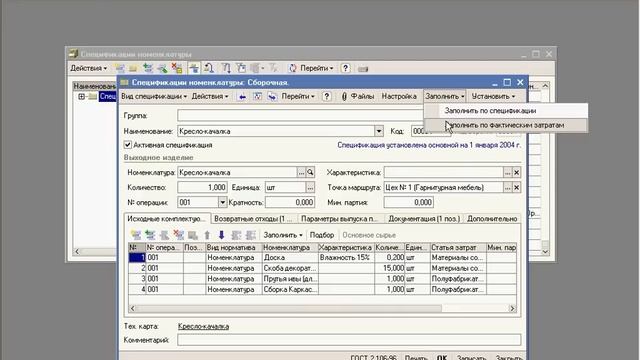640x360 pixels.
Task: Click the sort descending icon in components toolbar
Action: [251, 235]
